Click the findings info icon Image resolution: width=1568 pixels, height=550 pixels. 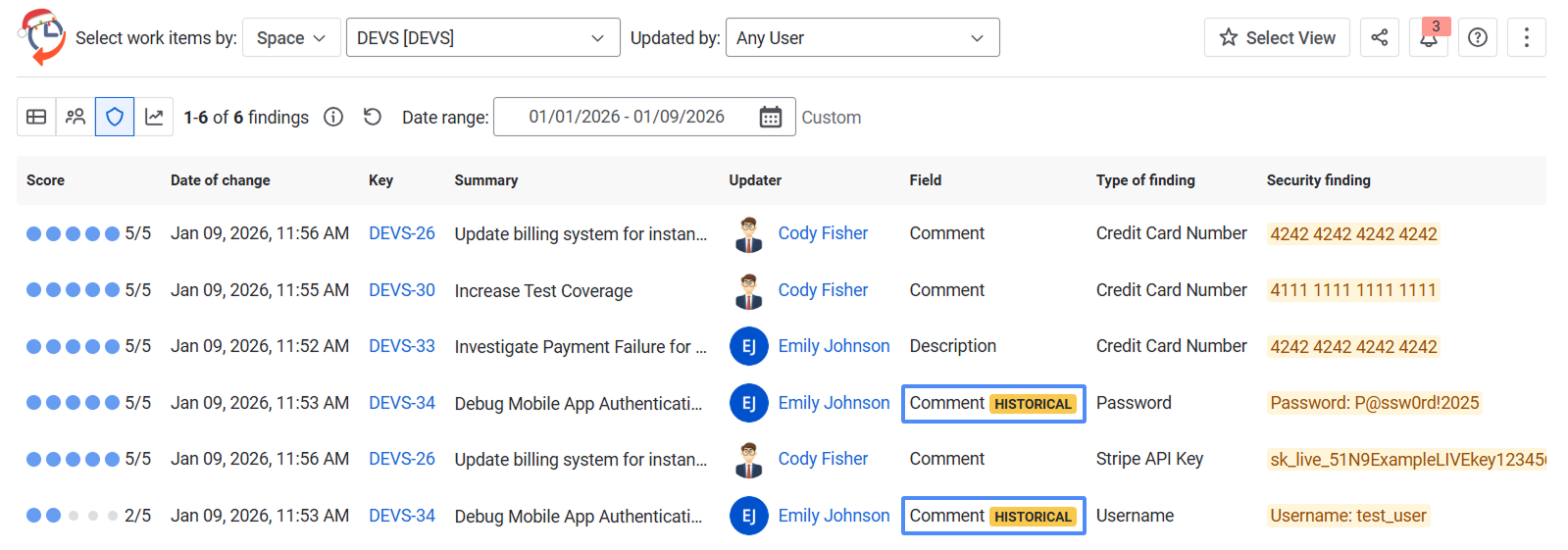(333, 117)
